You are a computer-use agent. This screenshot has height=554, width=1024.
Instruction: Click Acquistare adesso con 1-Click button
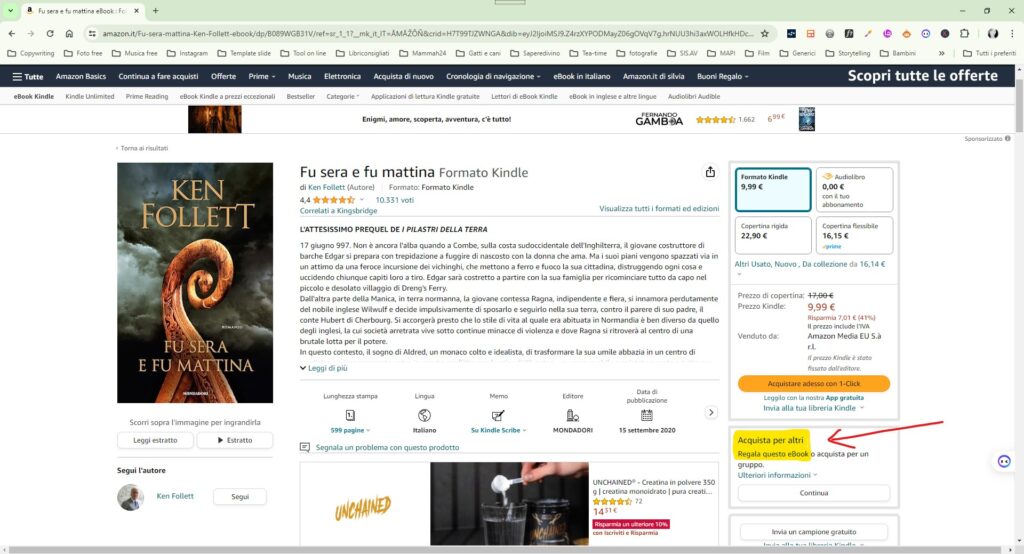(814, 383)
